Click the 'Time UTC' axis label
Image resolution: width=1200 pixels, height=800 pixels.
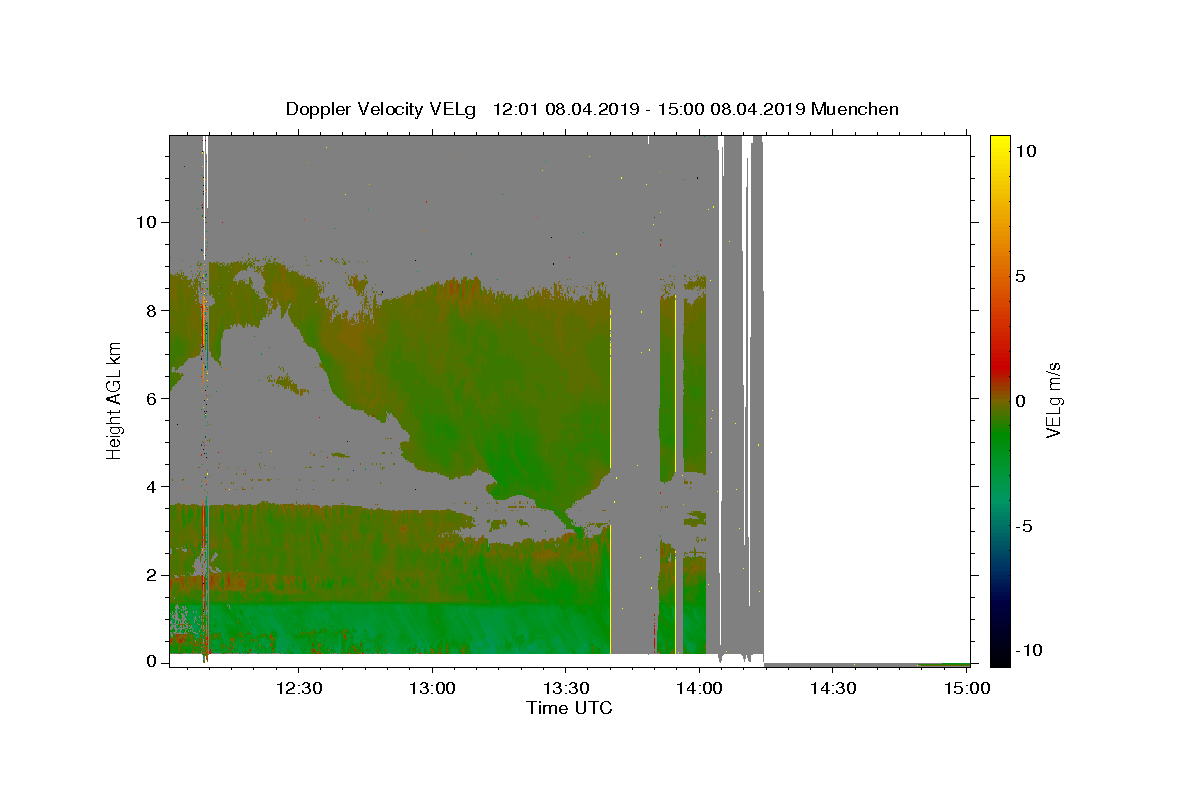coord(569,709)
